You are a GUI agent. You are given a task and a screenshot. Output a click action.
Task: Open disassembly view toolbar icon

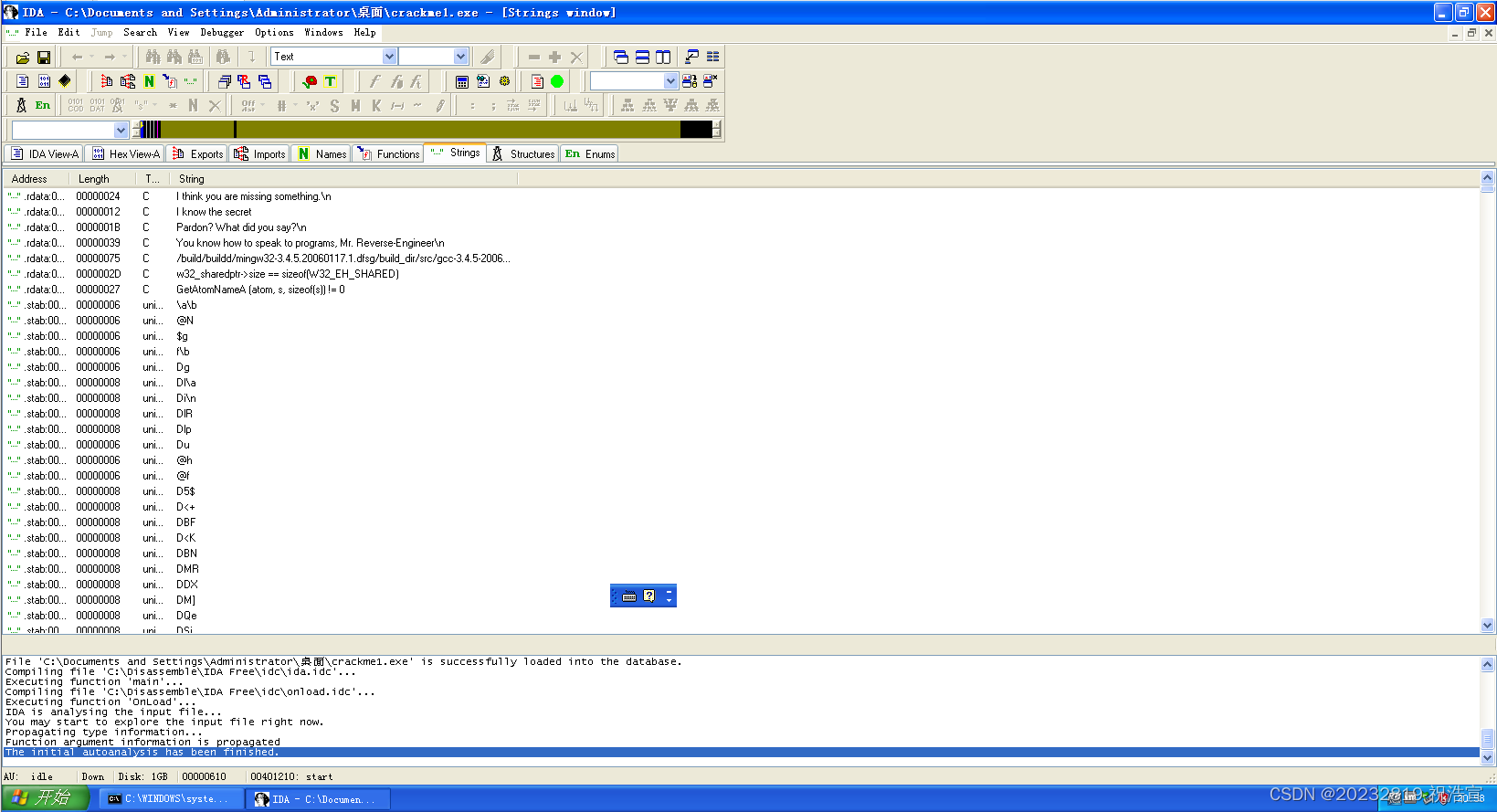23,81
